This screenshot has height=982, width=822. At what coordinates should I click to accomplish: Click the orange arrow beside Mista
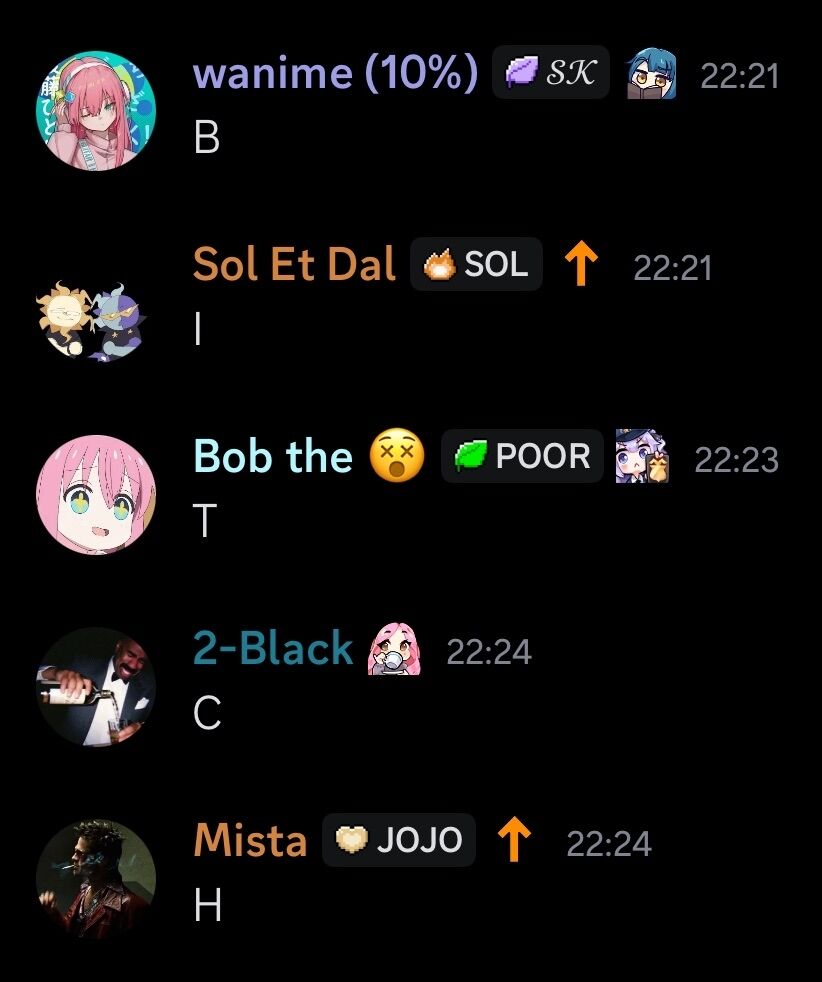pos(514,839)
